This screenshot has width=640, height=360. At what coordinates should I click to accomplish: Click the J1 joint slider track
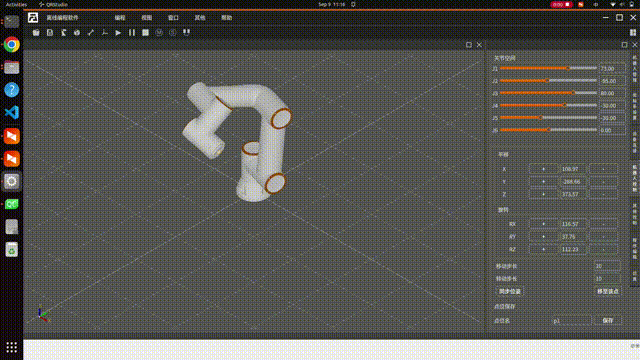pyautogui.click(x=548, y=69)
